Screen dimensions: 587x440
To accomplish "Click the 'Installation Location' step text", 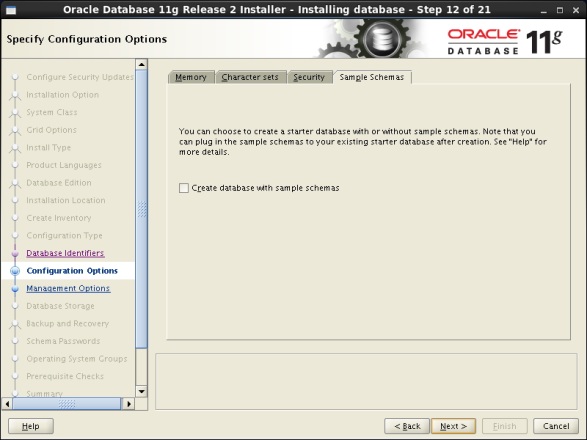I will pyautogui.click(x=66, y=200).
